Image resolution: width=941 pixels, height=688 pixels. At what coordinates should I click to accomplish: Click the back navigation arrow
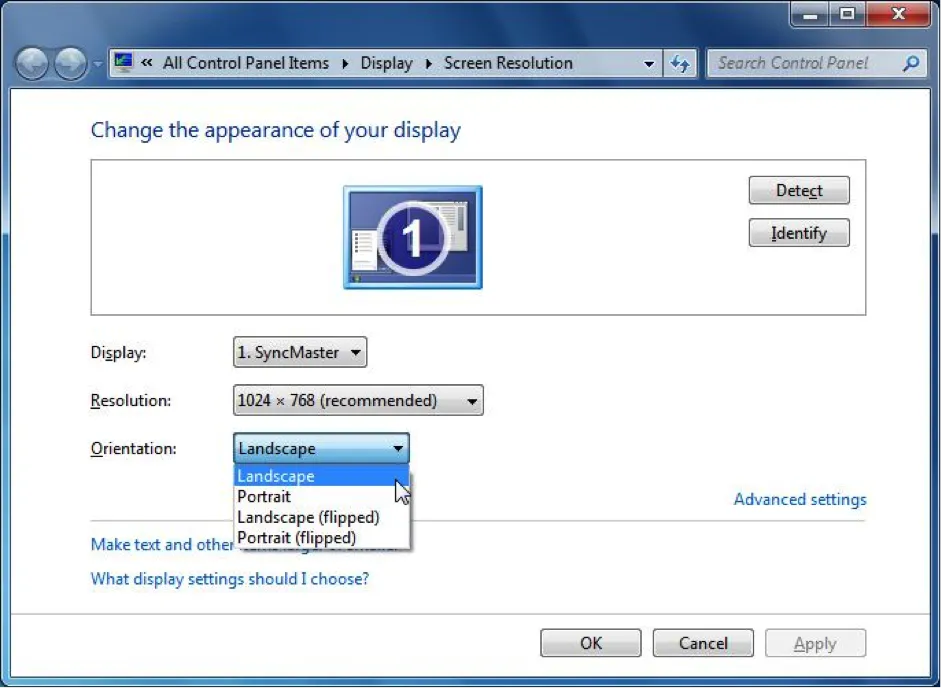point(31,63)
